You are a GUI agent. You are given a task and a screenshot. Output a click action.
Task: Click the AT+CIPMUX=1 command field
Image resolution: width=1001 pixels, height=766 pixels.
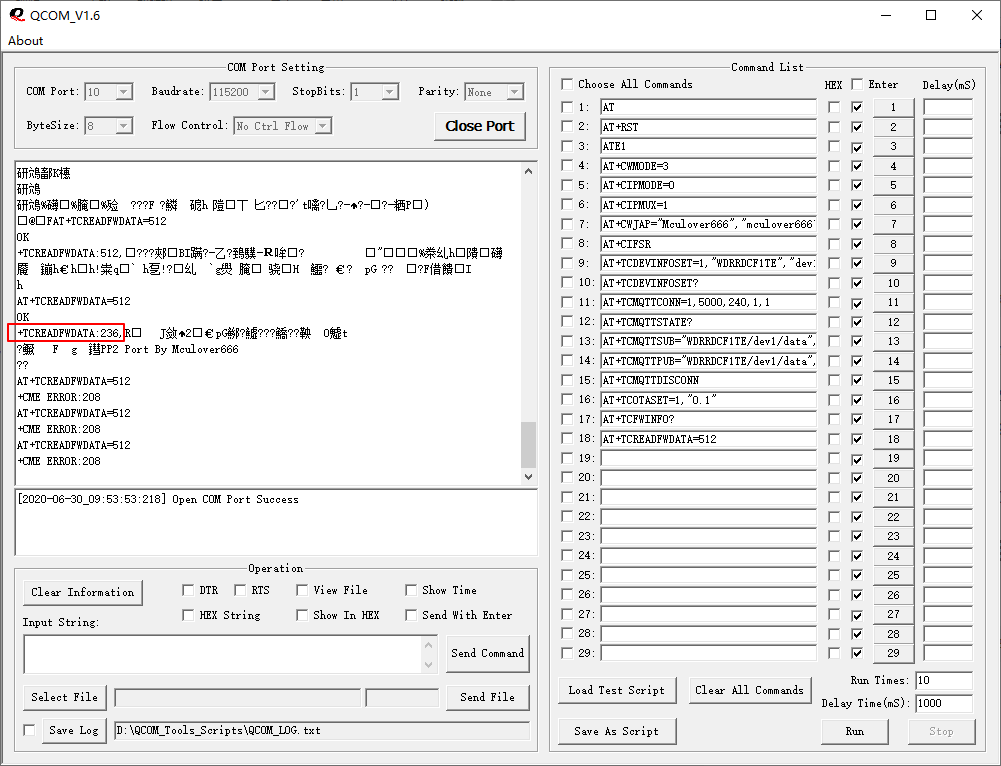(708, 205)
